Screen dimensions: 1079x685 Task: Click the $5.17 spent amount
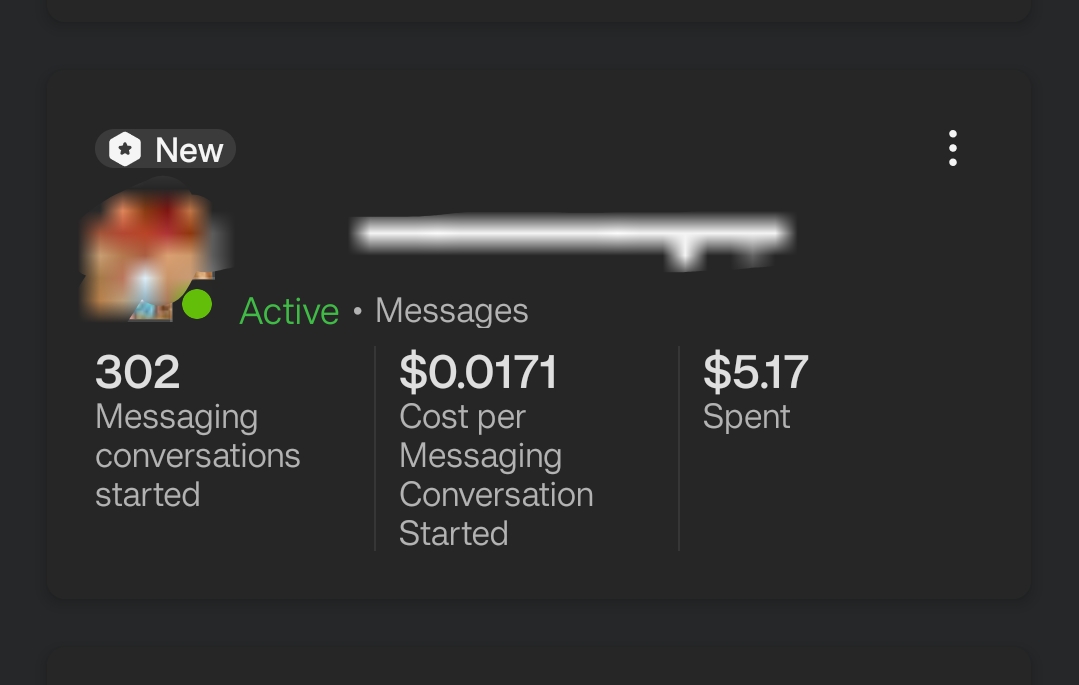(x=755, y=372)
